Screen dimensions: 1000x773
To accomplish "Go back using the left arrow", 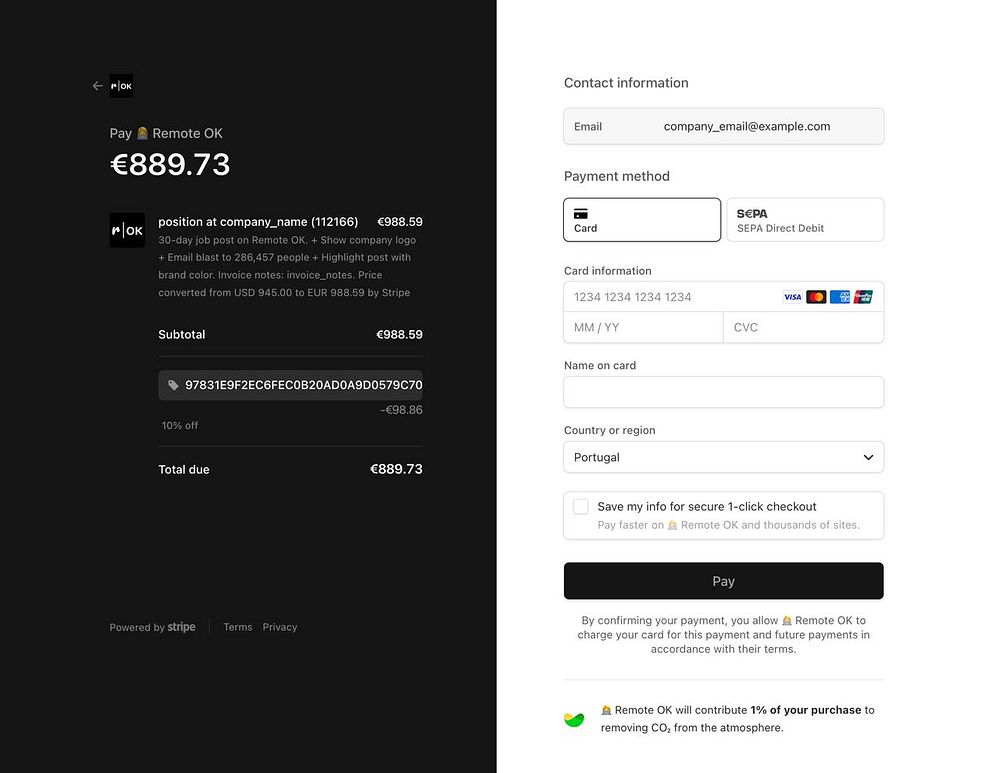I will coord(98,86).
